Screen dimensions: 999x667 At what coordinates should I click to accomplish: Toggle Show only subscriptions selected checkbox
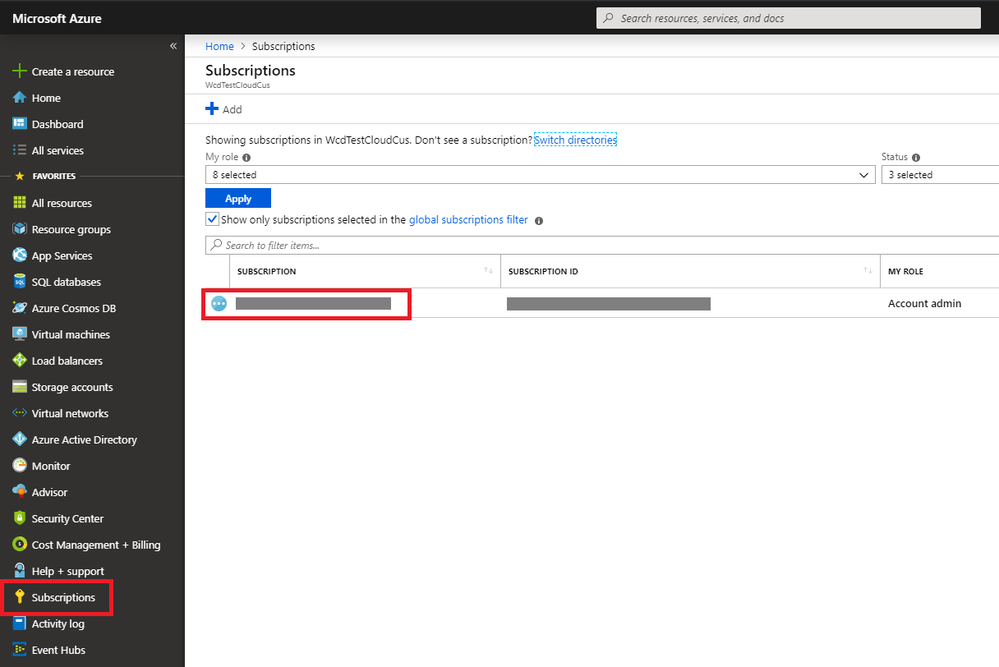click(212, 219)
